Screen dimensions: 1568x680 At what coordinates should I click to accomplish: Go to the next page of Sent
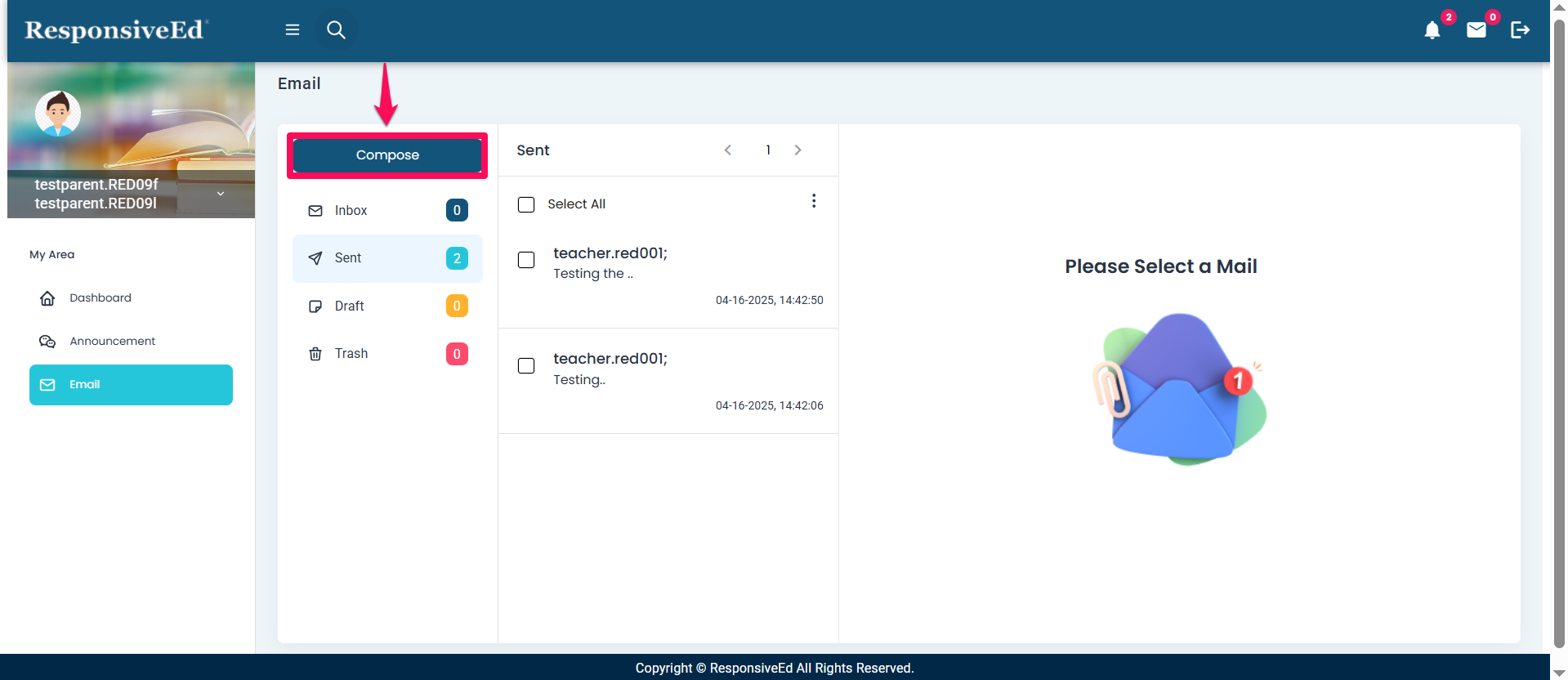tap(797, 150)
